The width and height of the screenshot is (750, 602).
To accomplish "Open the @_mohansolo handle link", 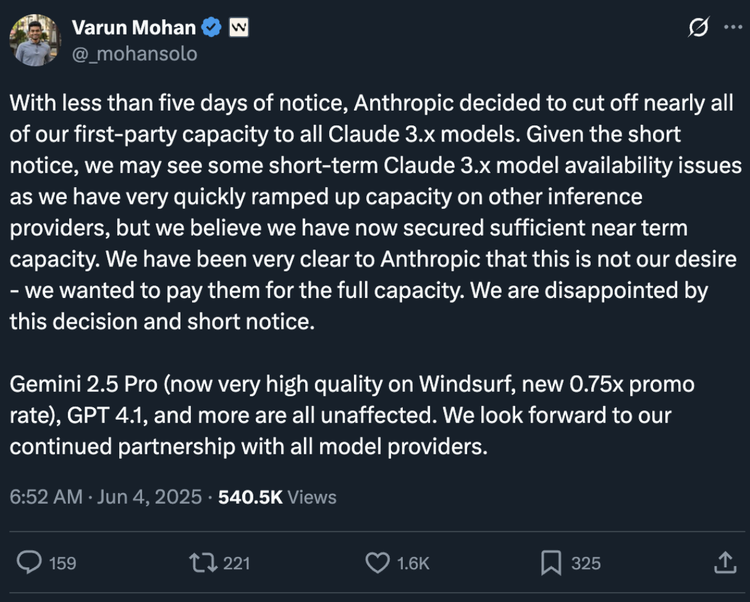I will tap(135, 53).
